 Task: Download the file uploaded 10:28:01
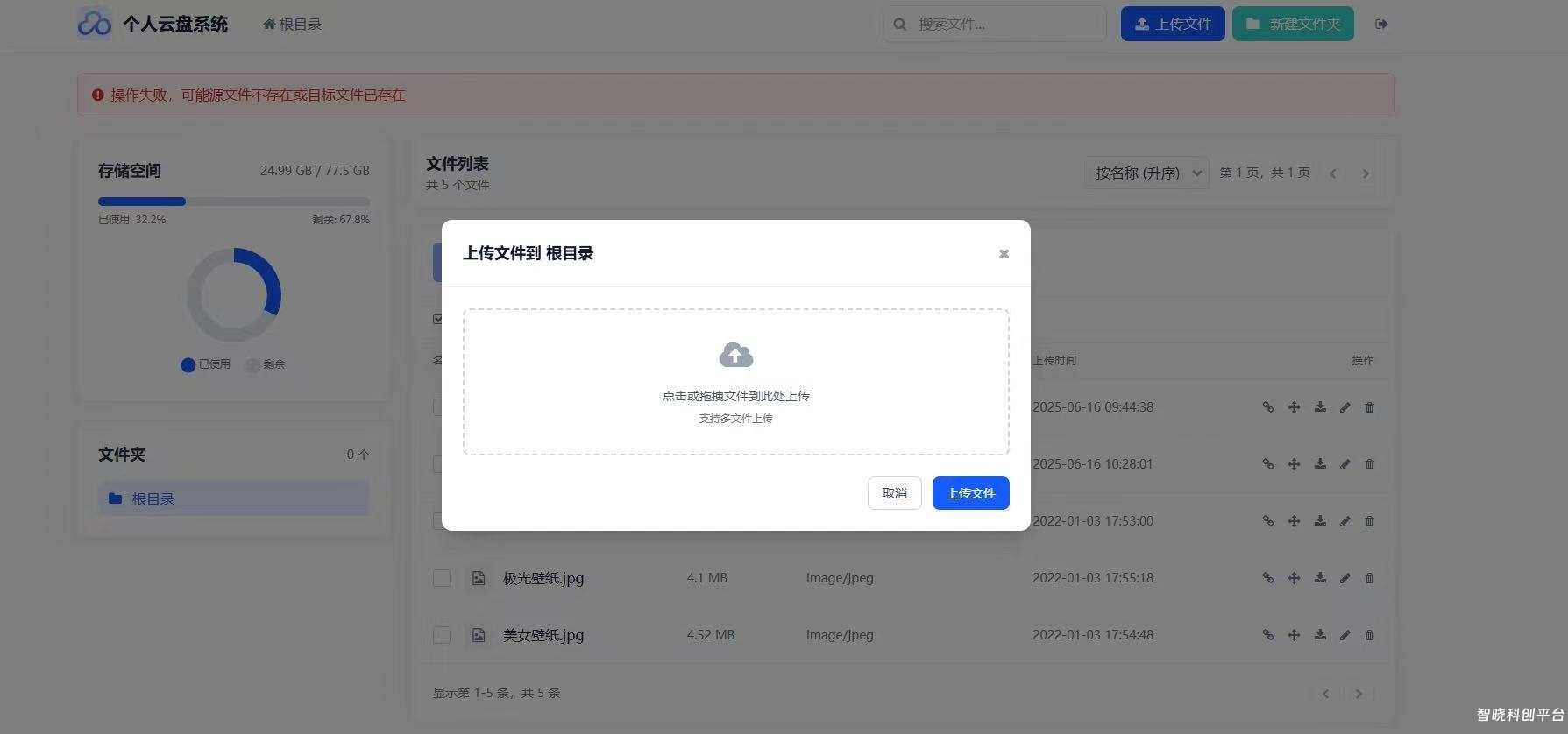(x=1320, y=464)
